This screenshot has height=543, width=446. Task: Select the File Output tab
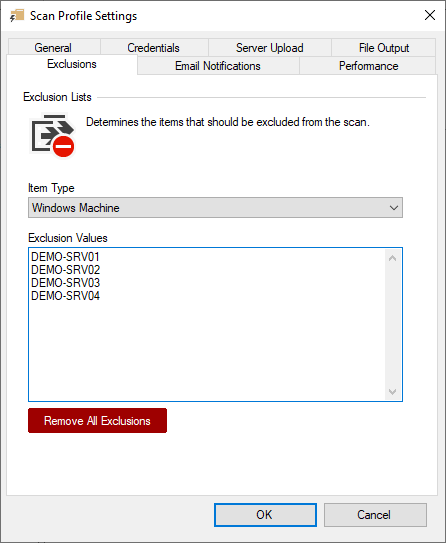tap(384, 47)
